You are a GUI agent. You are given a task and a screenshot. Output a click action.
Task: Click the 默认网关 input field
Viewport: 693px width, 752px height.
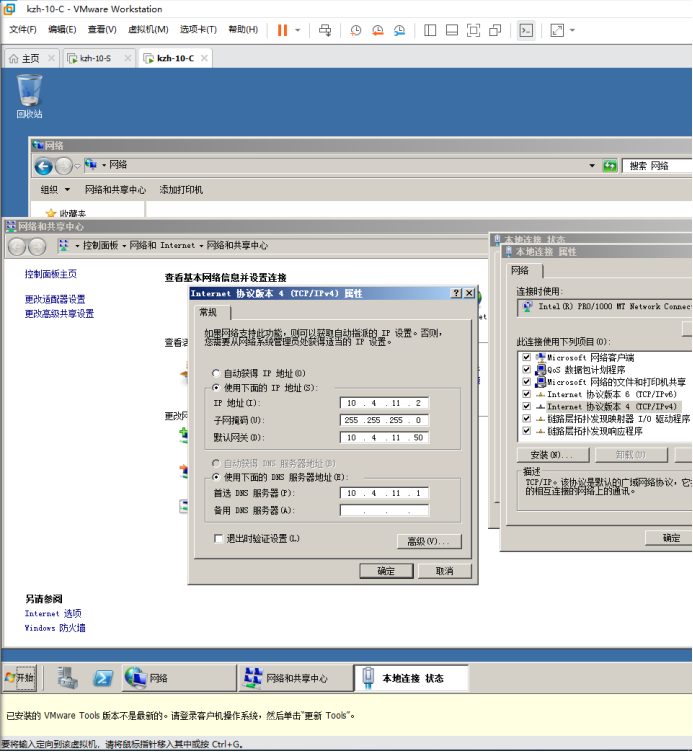pyautogui.click(x=384, y=437)
